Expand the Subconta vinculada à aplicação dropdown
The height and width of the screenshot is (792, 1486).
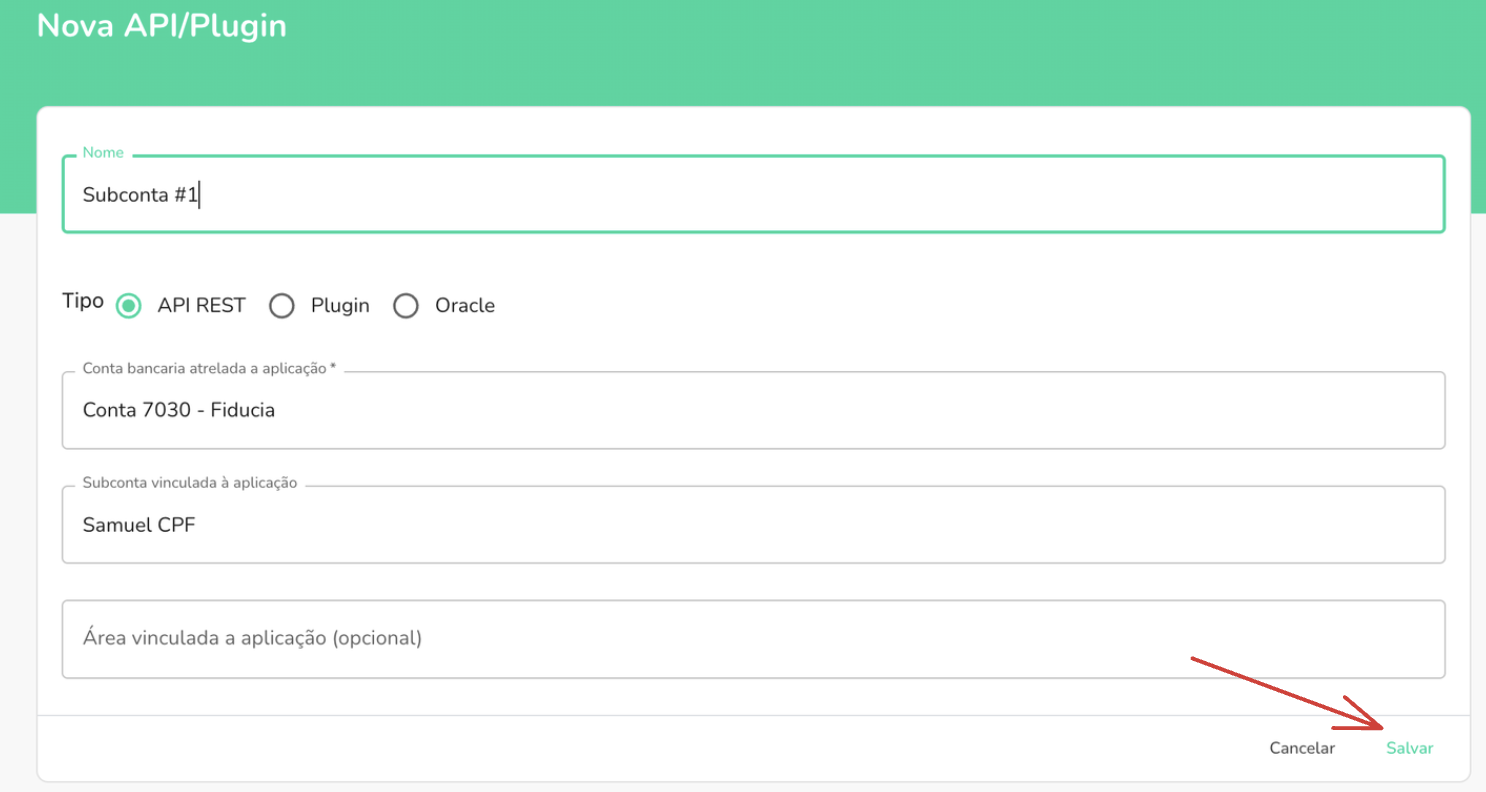[753, 525]
